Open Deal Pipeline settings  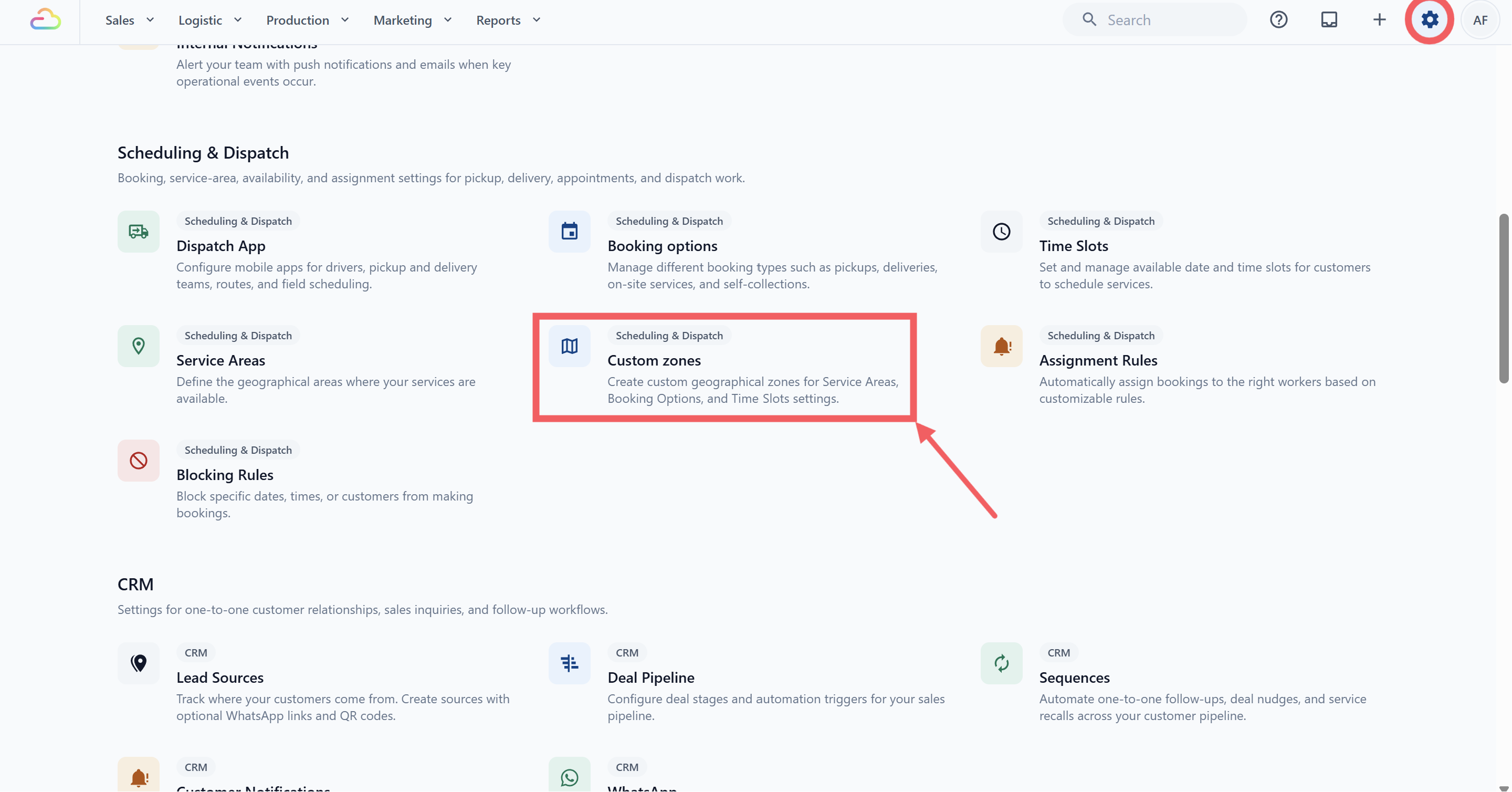[x=651, y=678]
